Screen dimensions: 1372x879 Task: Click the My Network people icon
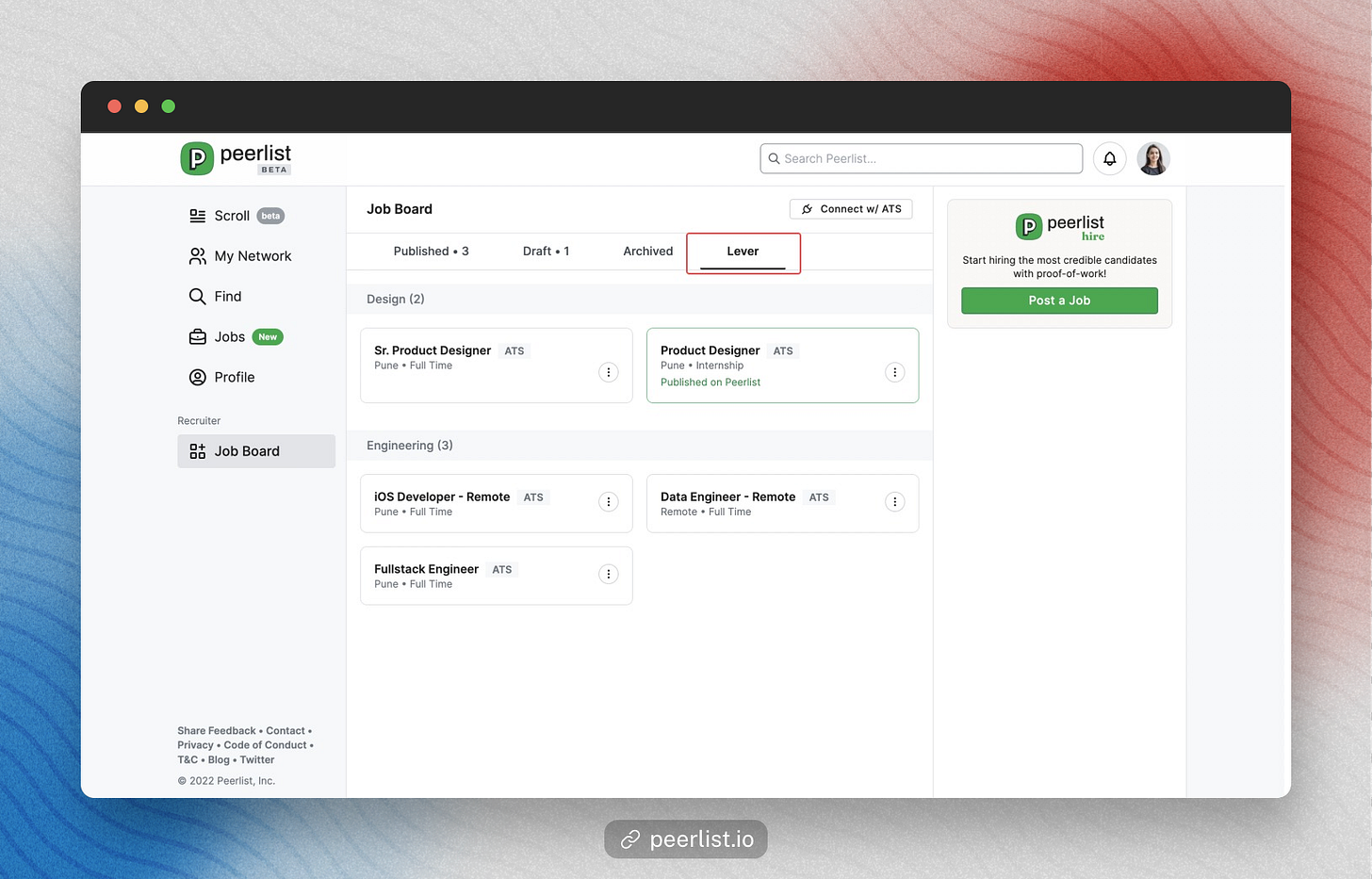pos(197,256)
